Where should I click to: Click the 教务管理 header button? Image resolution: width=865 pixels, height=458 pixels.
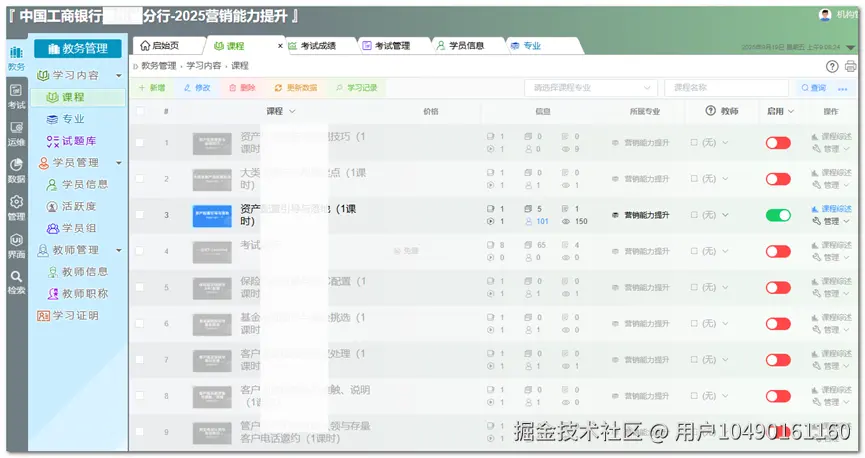click(x=78, y=49)
